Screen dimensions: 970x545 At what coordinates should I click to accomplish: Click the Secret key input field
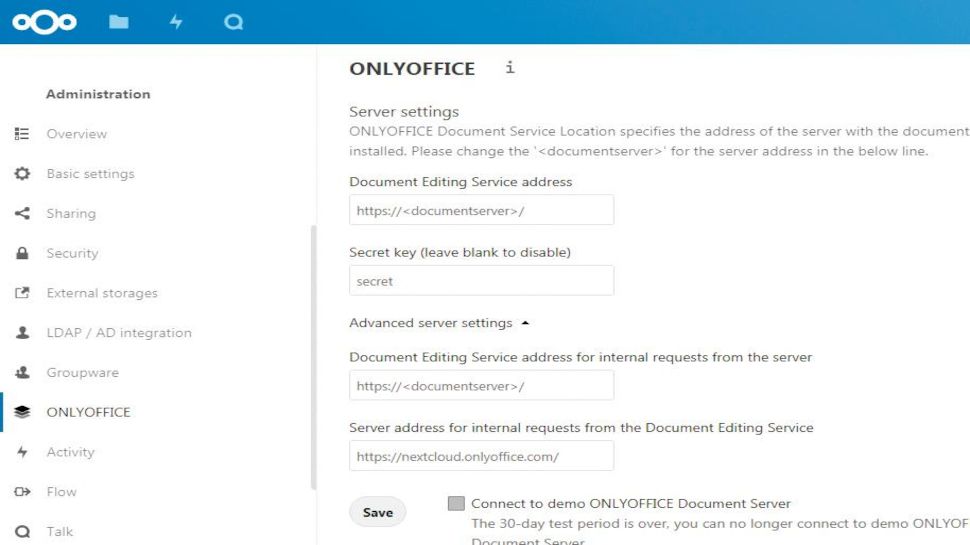[481, 281]
